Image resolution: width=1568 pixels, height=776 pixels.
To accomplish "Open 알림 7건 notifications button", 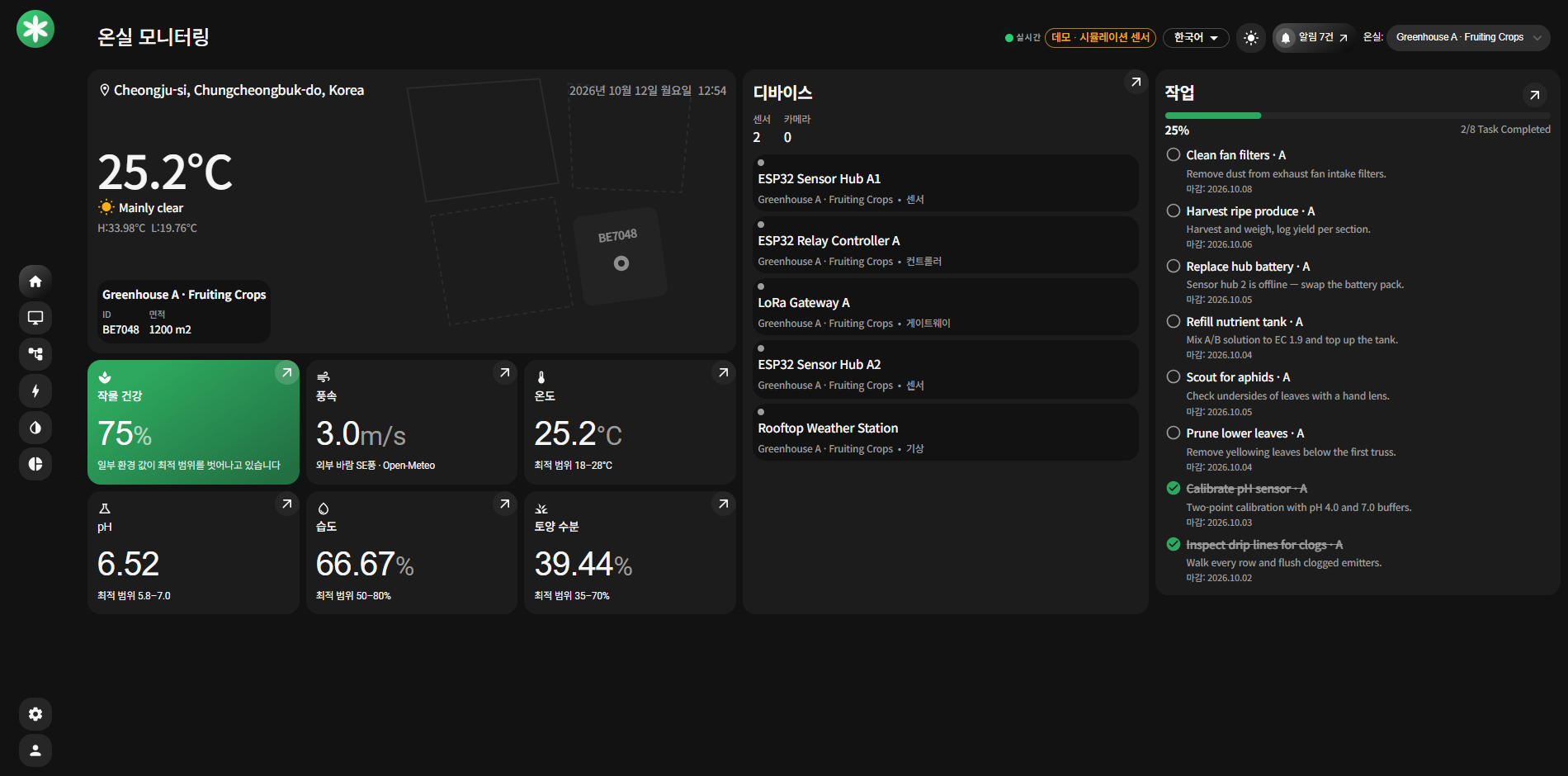I will (x=1314, y=38).
